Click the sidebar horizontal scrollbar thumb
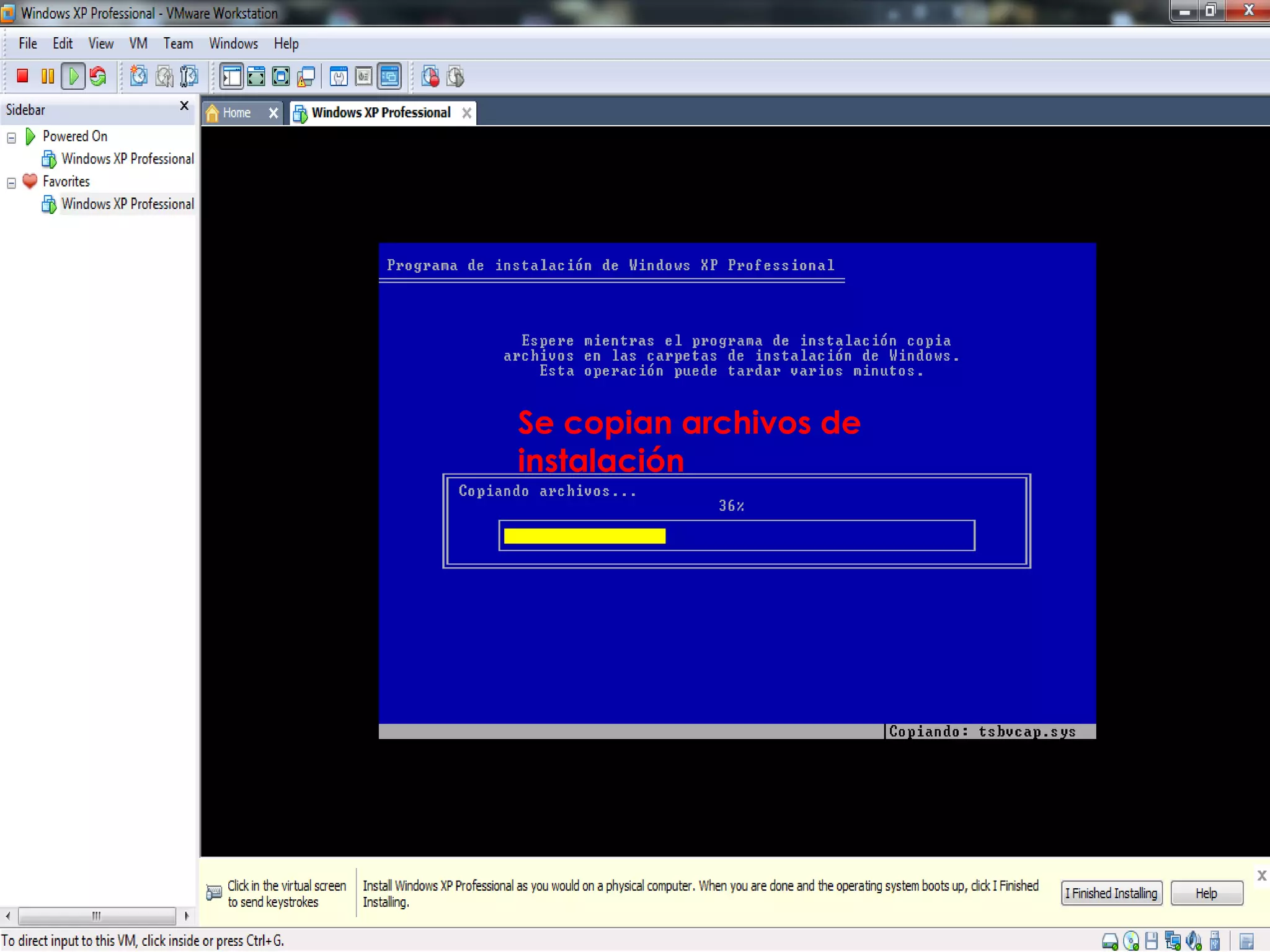This screenshot has width=1270, height=952. [96, 915]
